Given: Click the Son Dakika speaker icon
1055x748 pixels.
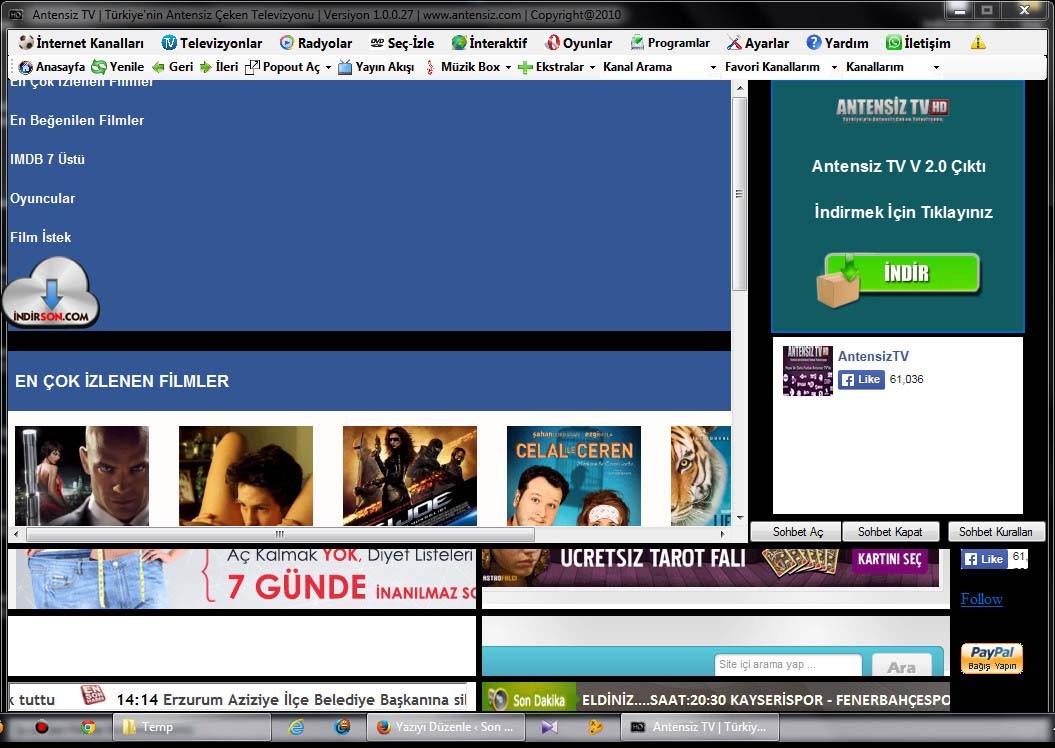Looking at the screenshot, I should pos(497,700).
